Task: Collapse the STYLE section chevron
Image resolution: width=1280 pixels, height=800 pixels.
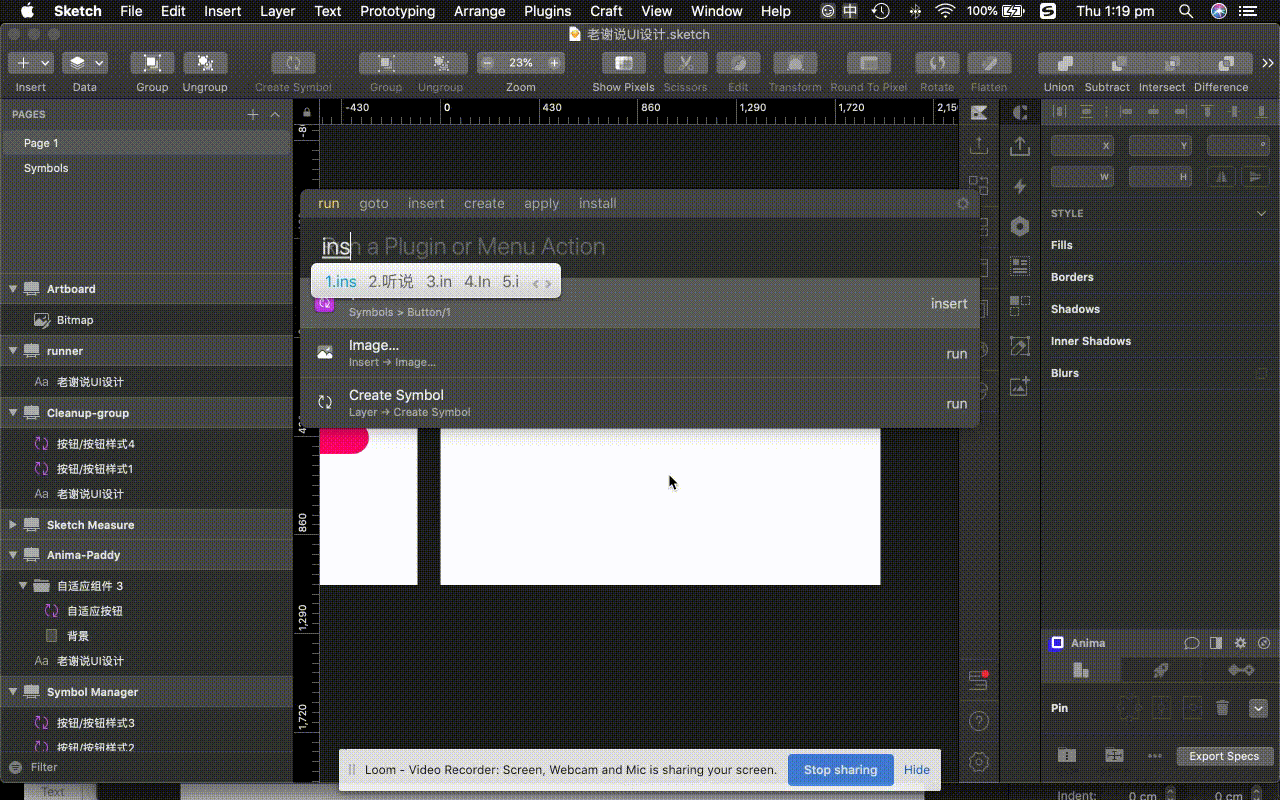Action: click(x=1261, y=213)
